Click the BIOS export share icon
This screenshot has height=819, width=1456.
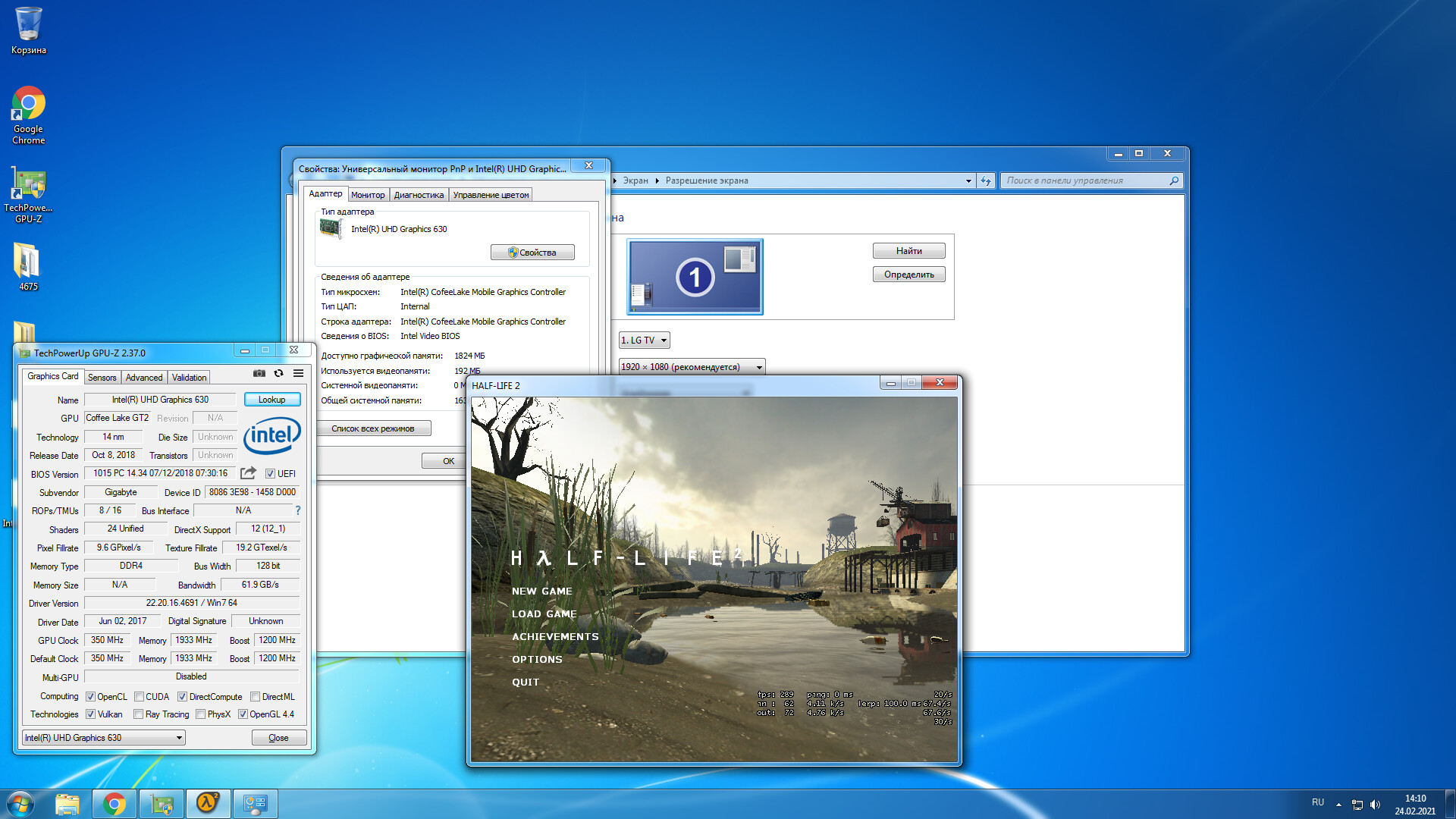click(248, 473)
